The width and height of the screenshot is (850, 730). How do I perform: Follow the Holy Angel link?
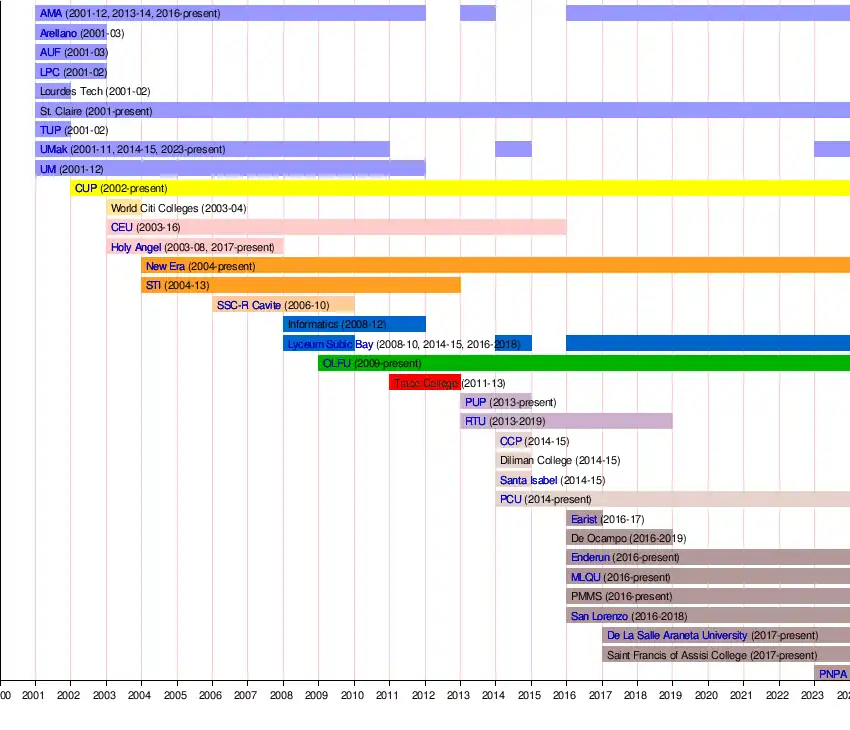[136, 247]
